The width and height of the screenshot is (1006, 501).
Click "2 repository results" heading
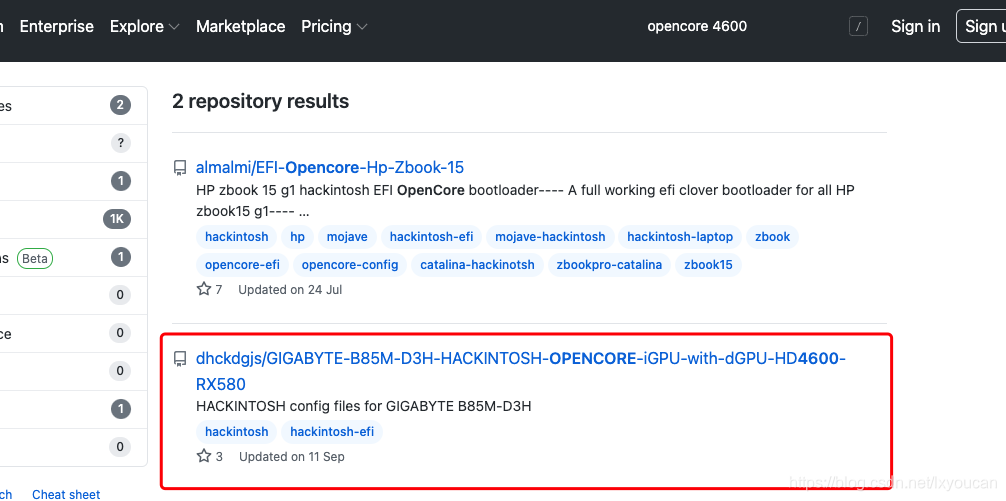pos(260,101)
